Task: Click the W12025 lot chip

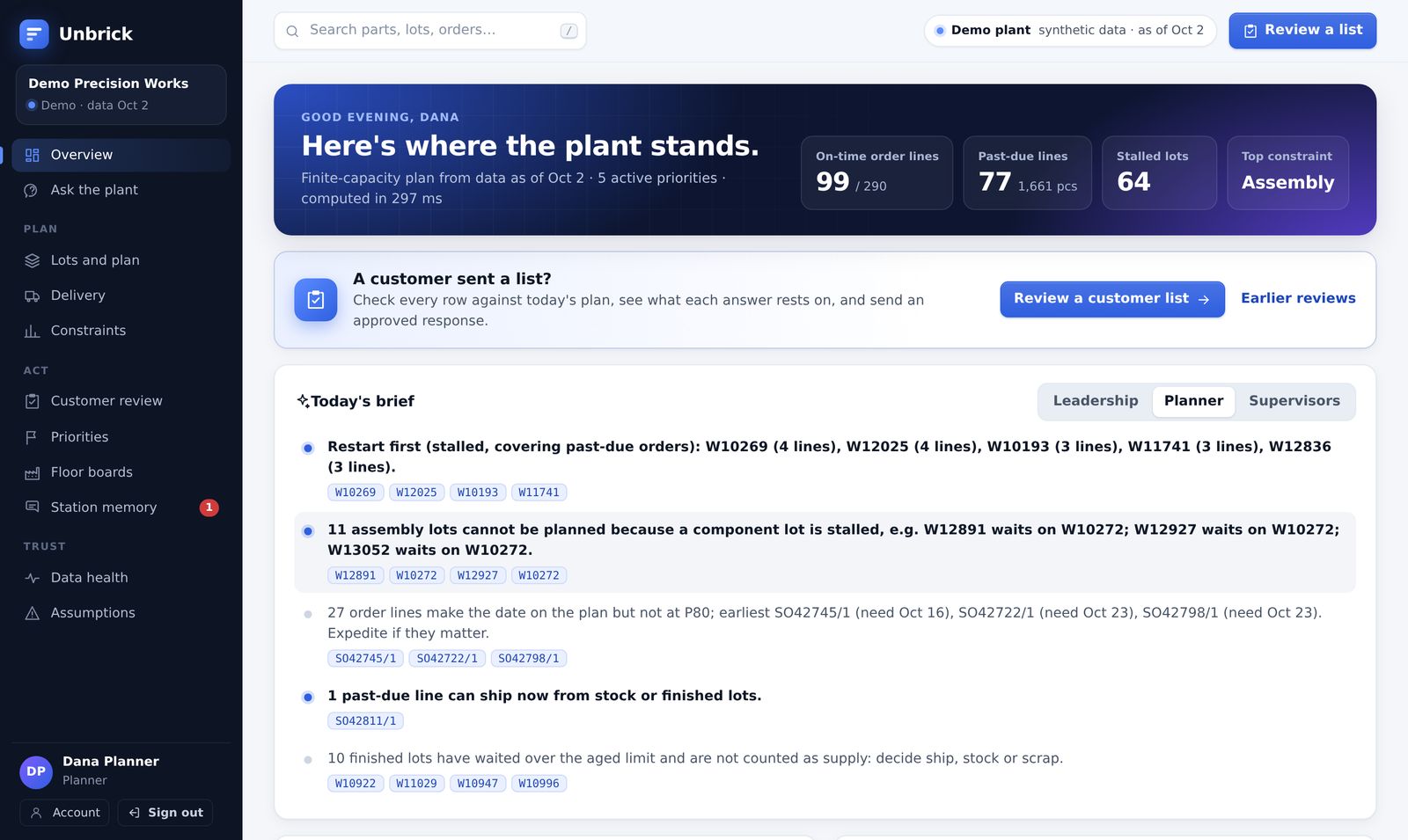Action: click(416, 493)
